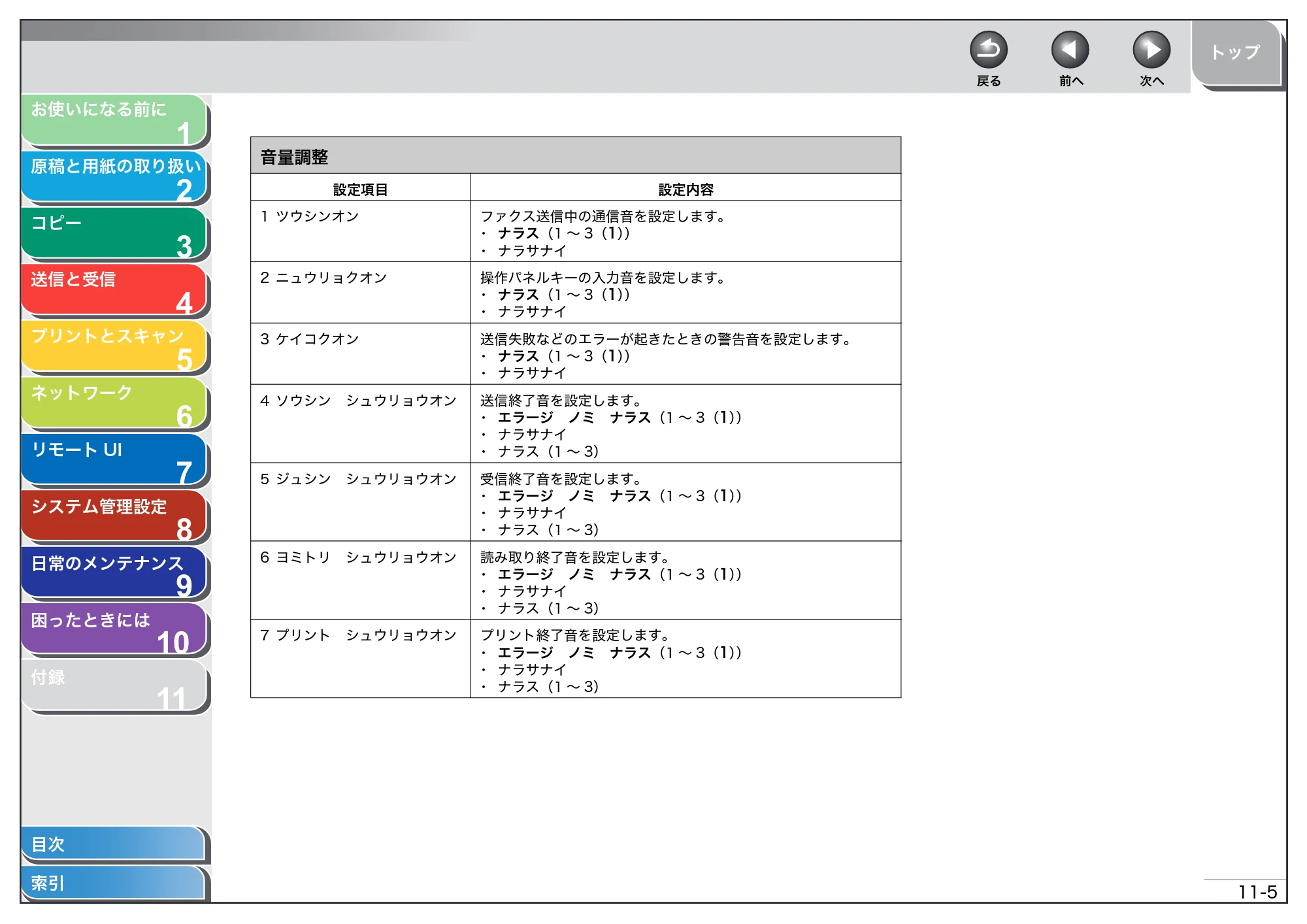1307x924 pixels.
Task: Click text 受信終了音を設定します。
Action: pos(561,479)
